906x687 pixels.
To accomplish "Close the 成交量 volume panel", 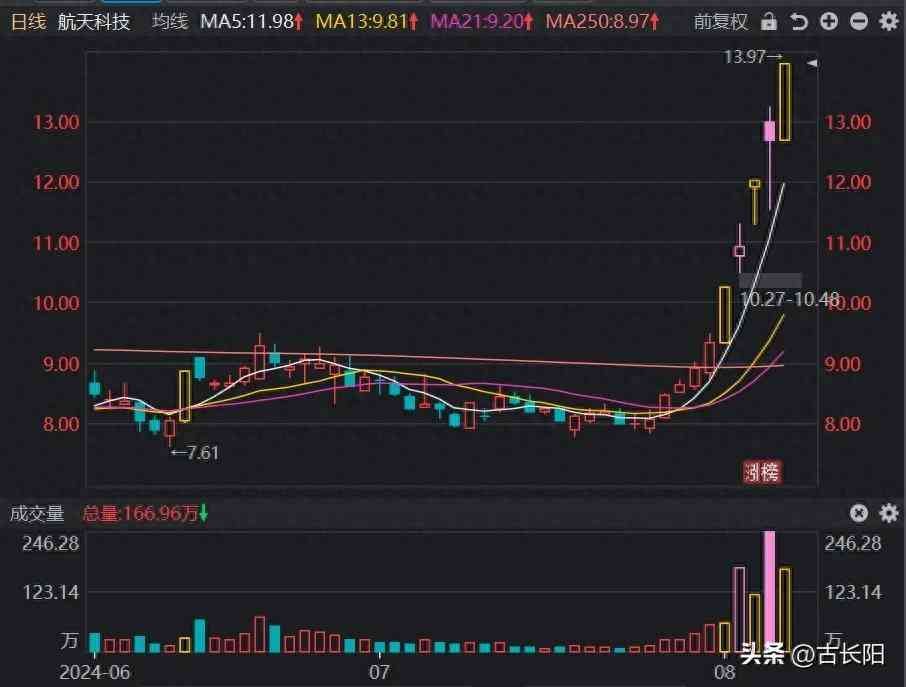I will pyautogui.click(x=859, y=513).
